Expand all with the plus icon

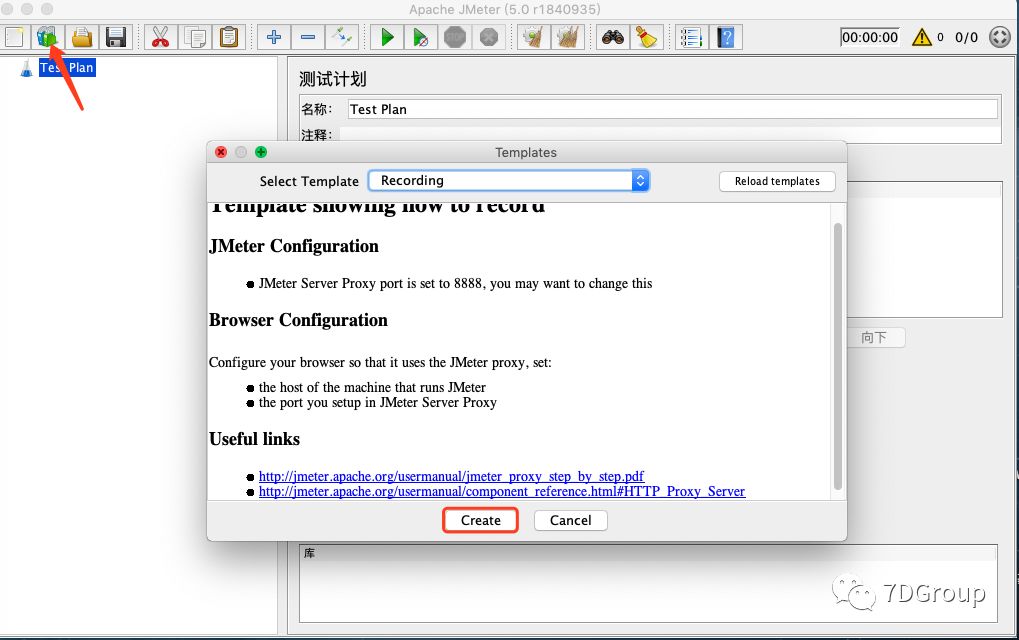pos(274,37)
